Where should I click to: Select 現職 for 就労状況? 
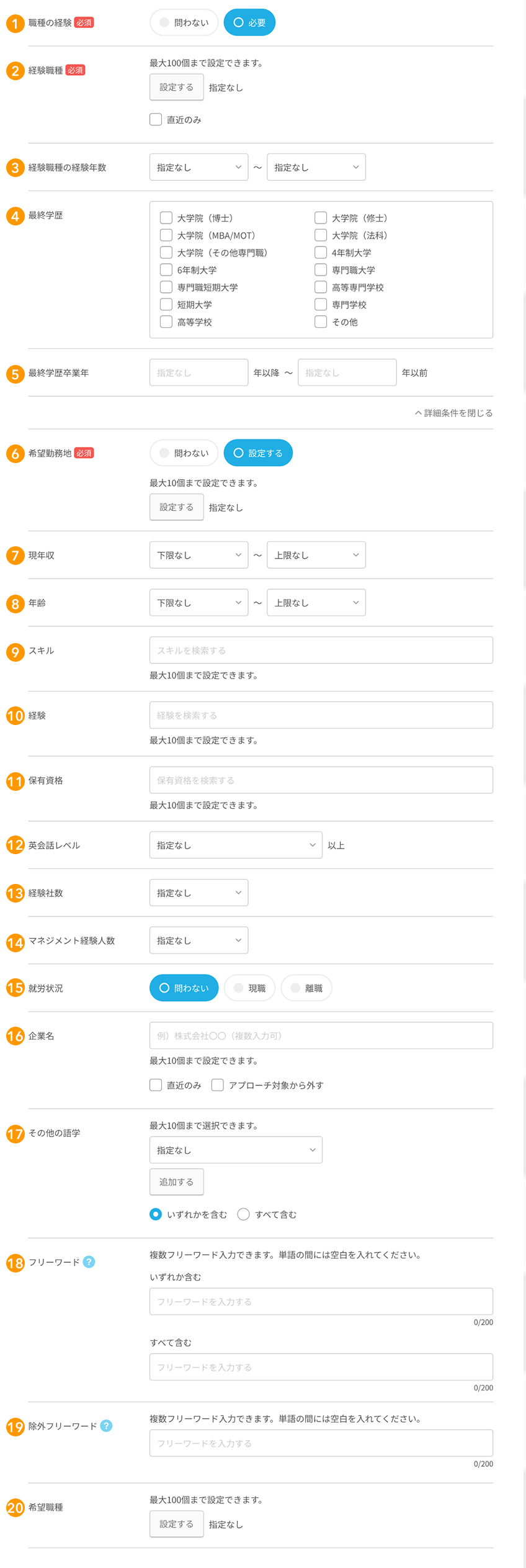pyautogui.click(x=249, y=988)
